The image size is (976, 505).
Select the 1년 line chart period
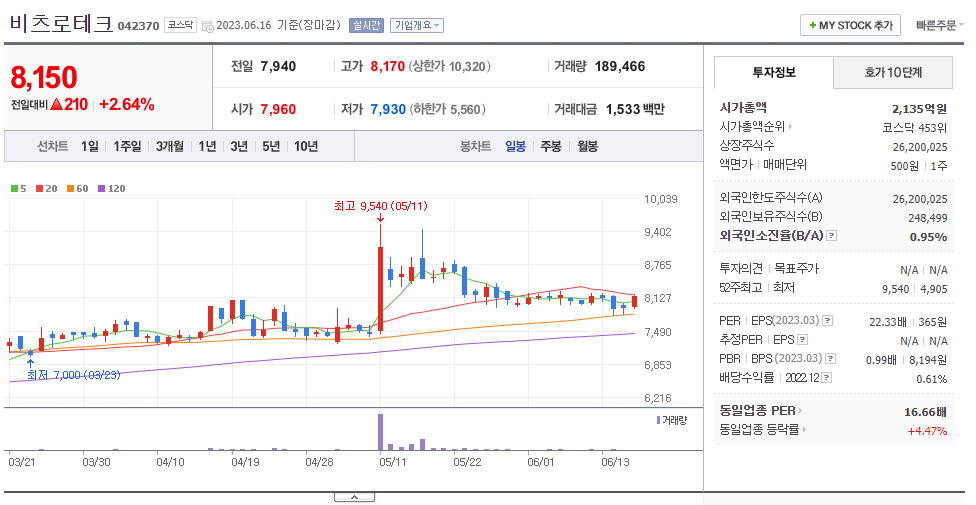point(207,146)
